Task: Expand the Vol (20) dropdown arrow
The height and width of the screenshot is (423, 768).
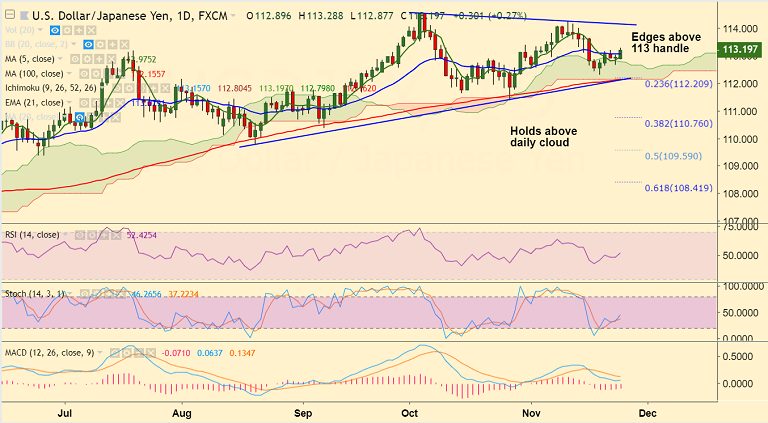Action: [x=40, y=30]
